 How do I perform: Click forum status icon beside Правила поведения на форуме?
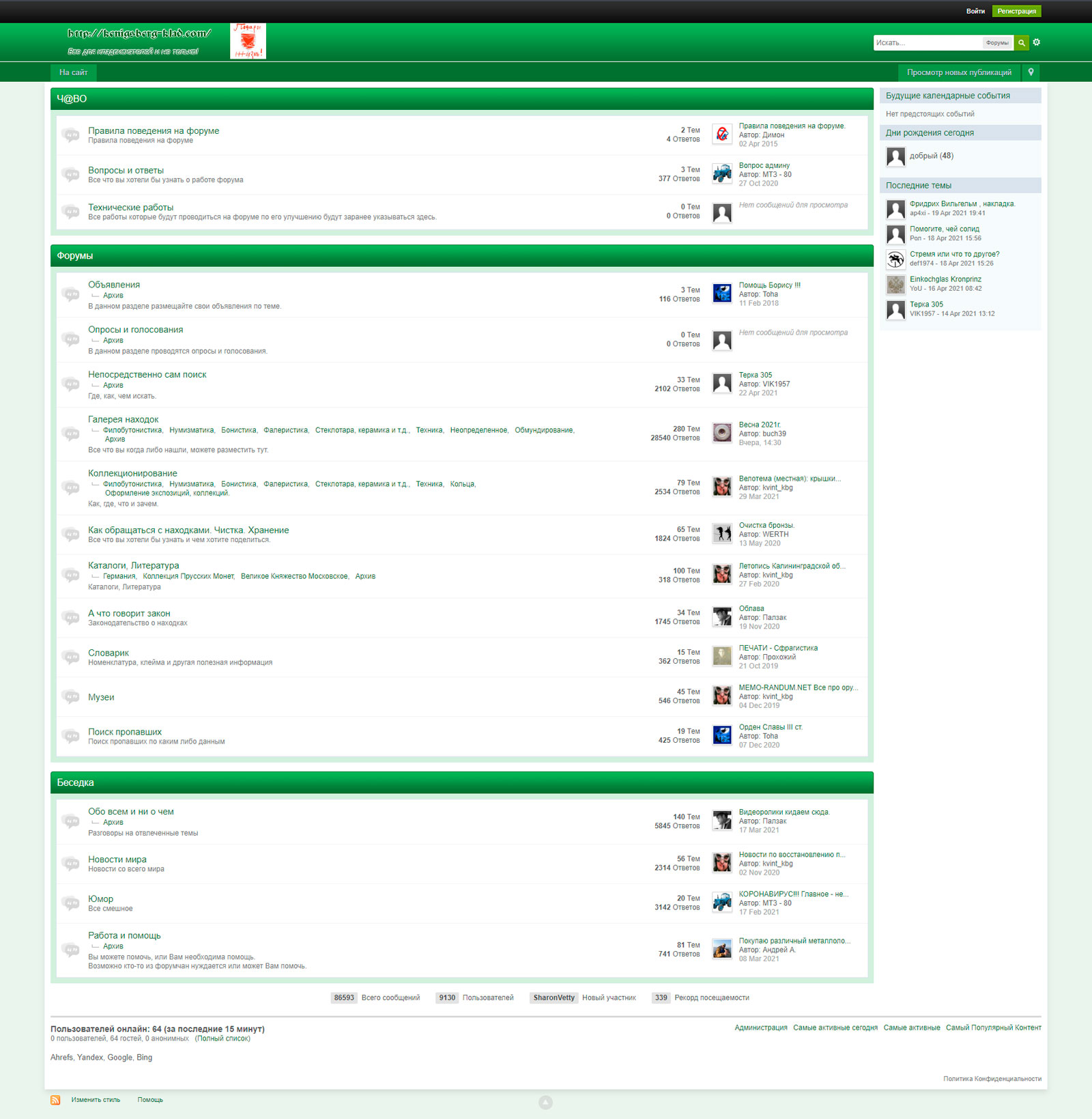[70, 134]
